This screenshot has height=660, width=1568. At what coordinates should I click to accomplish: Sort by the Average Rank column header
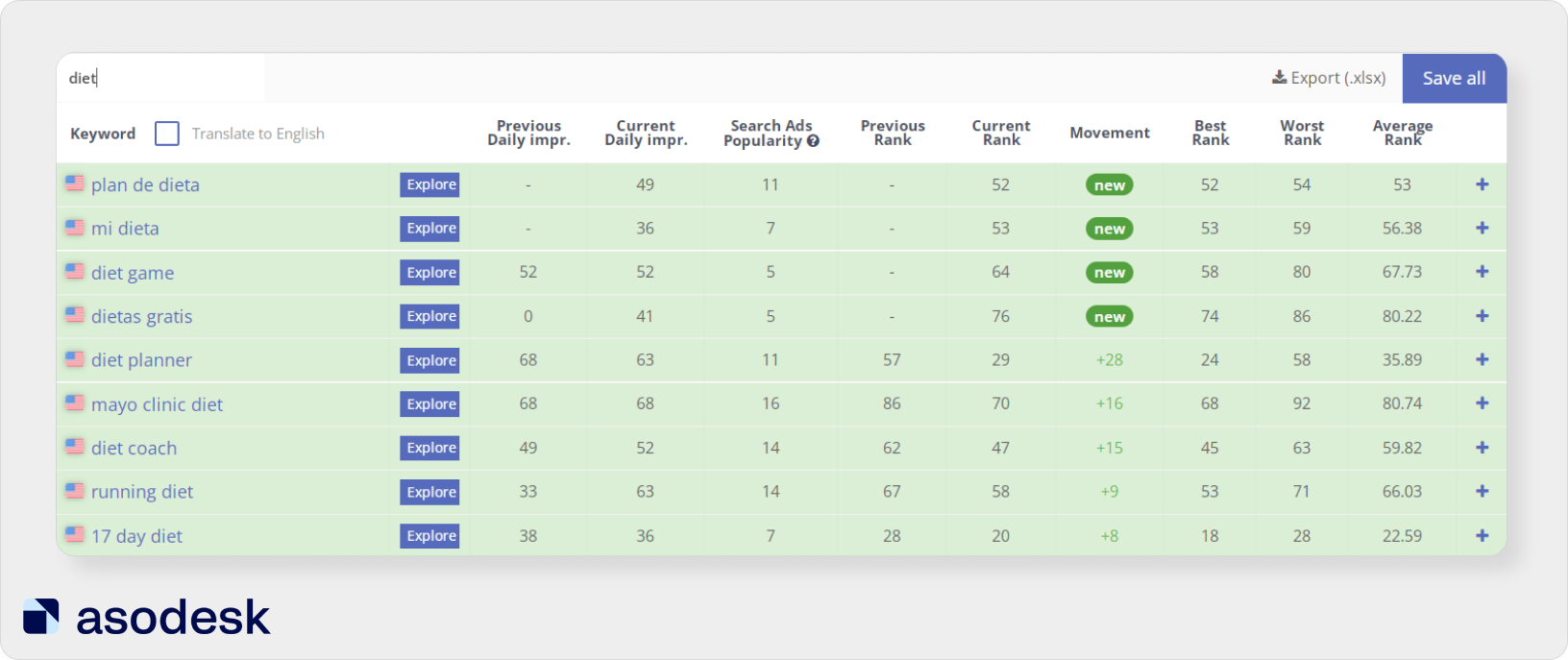1403,134
